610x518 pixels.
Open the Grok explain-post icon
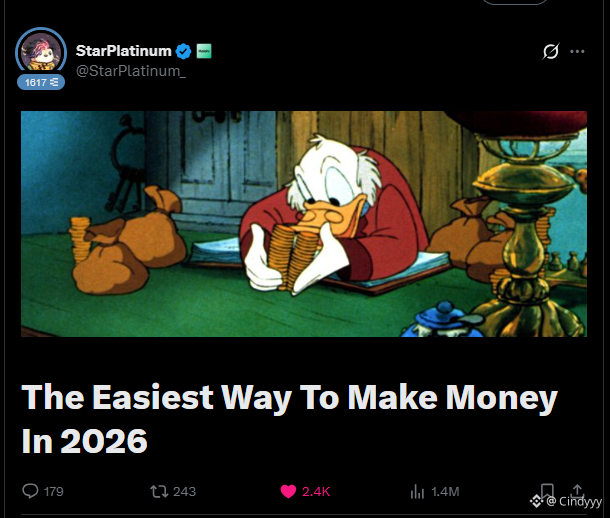tap(550, 51)
